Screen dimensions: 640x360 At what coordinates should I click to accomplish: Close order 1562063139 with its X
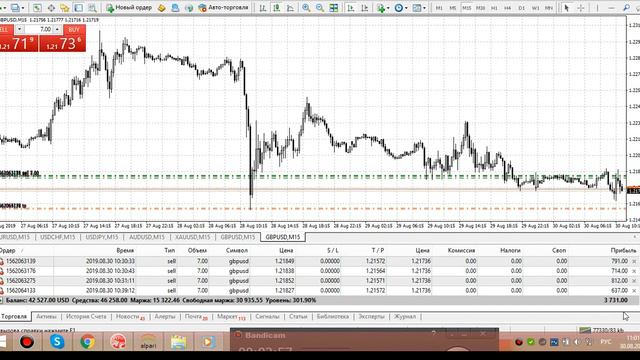pos(634,261)
